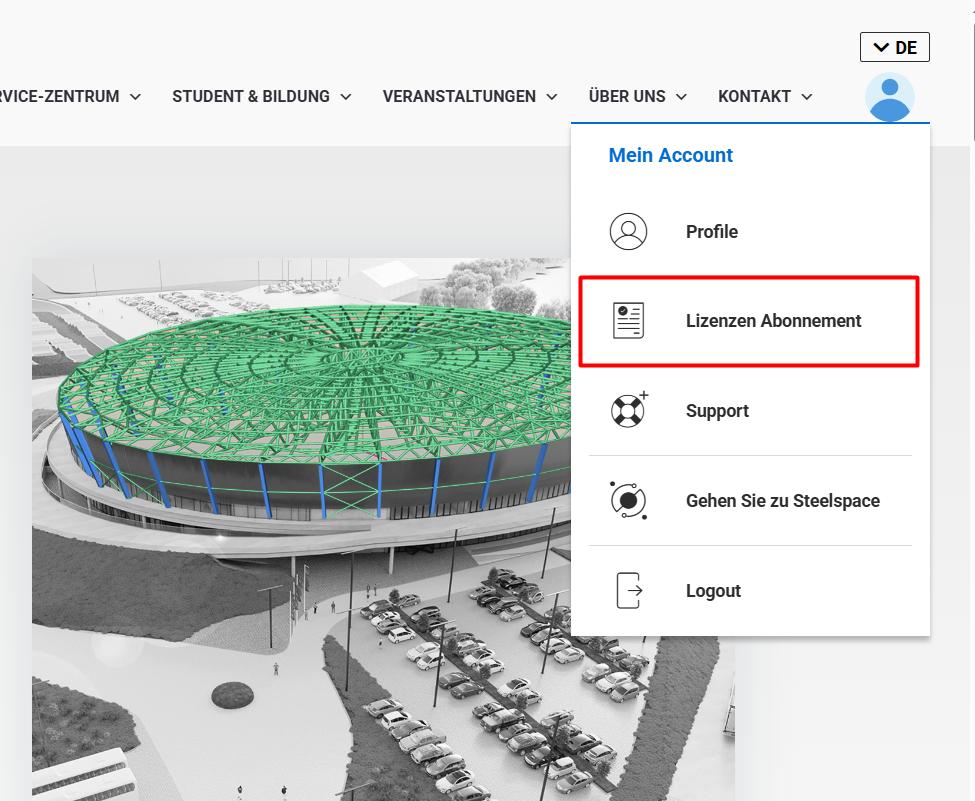Select Lizenzen Abonnement menu entry
This screenshot has width=975, height=801.
749,321
